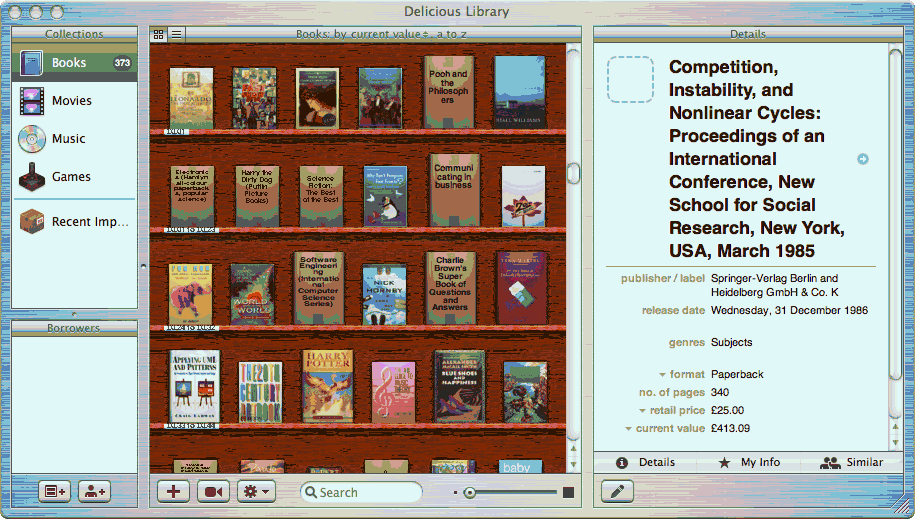The image size is (915, 519).
Task: Switch to the Similar tab
Action: point(851,462)
